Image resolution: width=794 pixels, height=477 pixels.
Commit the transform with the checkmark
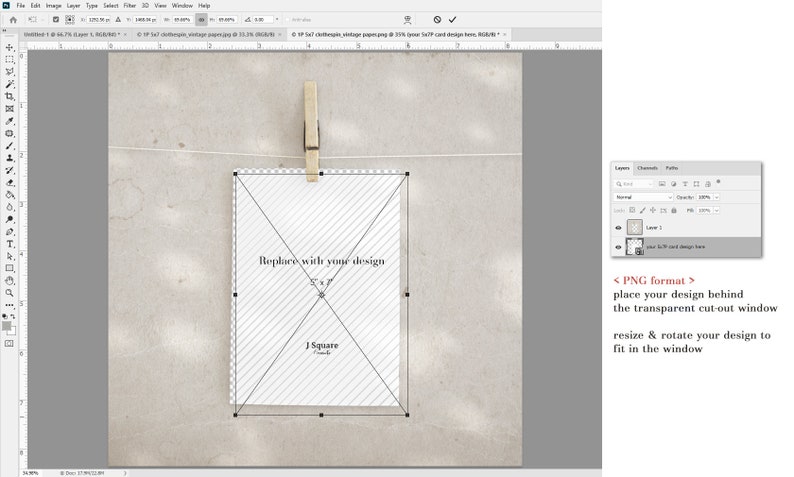pyautogui.click(x=452, y=20)
